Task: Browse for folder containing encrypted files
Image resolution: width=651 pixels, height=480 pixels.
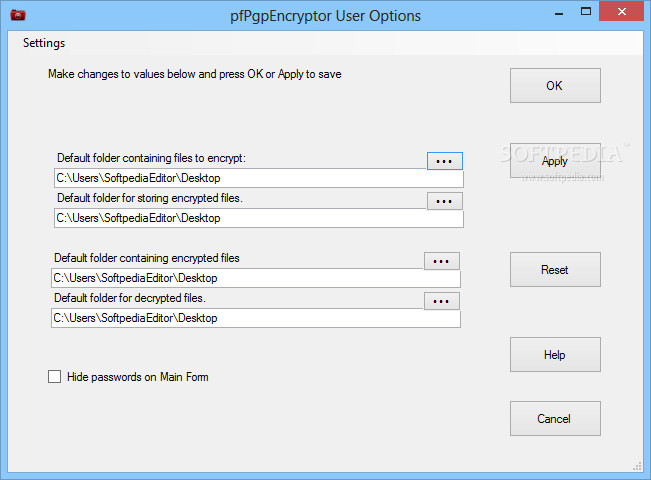Action: pos(442,261)
